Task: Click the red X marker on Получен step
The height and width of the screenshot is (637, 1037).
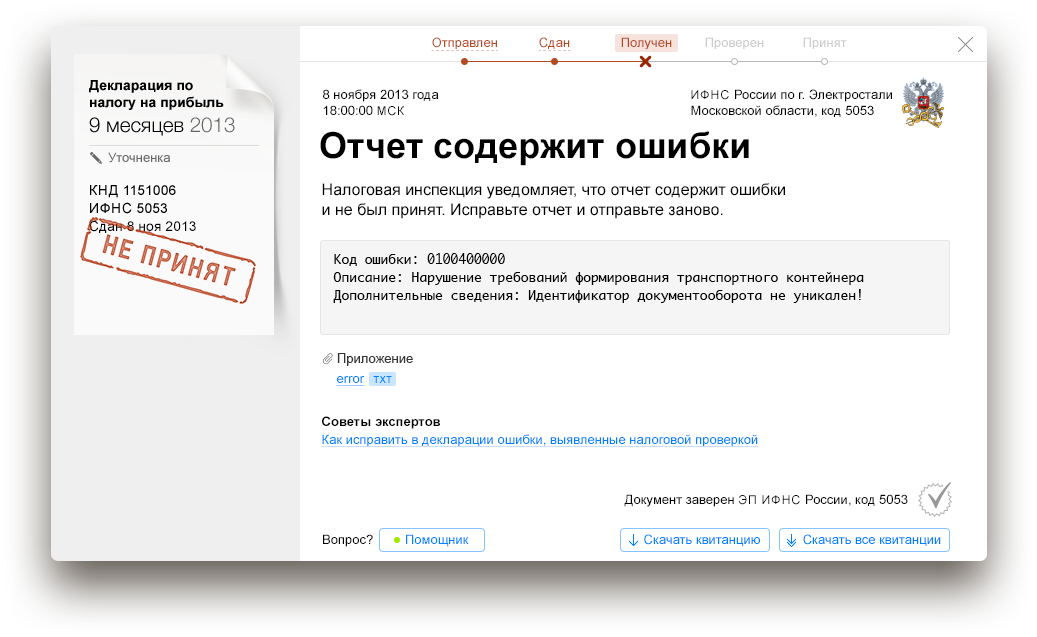Action: [x=646, y=61]
